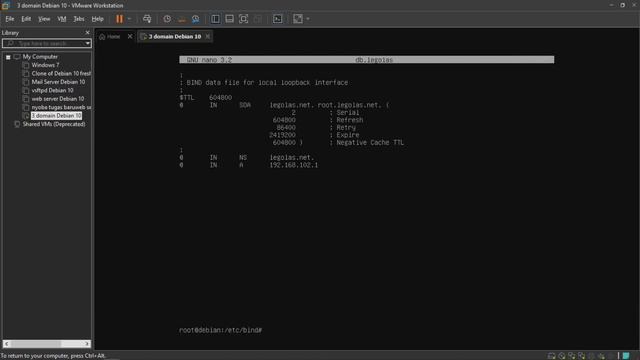Click the A record 192.168.102.1
This screenshot has width=640, height=360.
pyautogui.click(x=293, y=165)
